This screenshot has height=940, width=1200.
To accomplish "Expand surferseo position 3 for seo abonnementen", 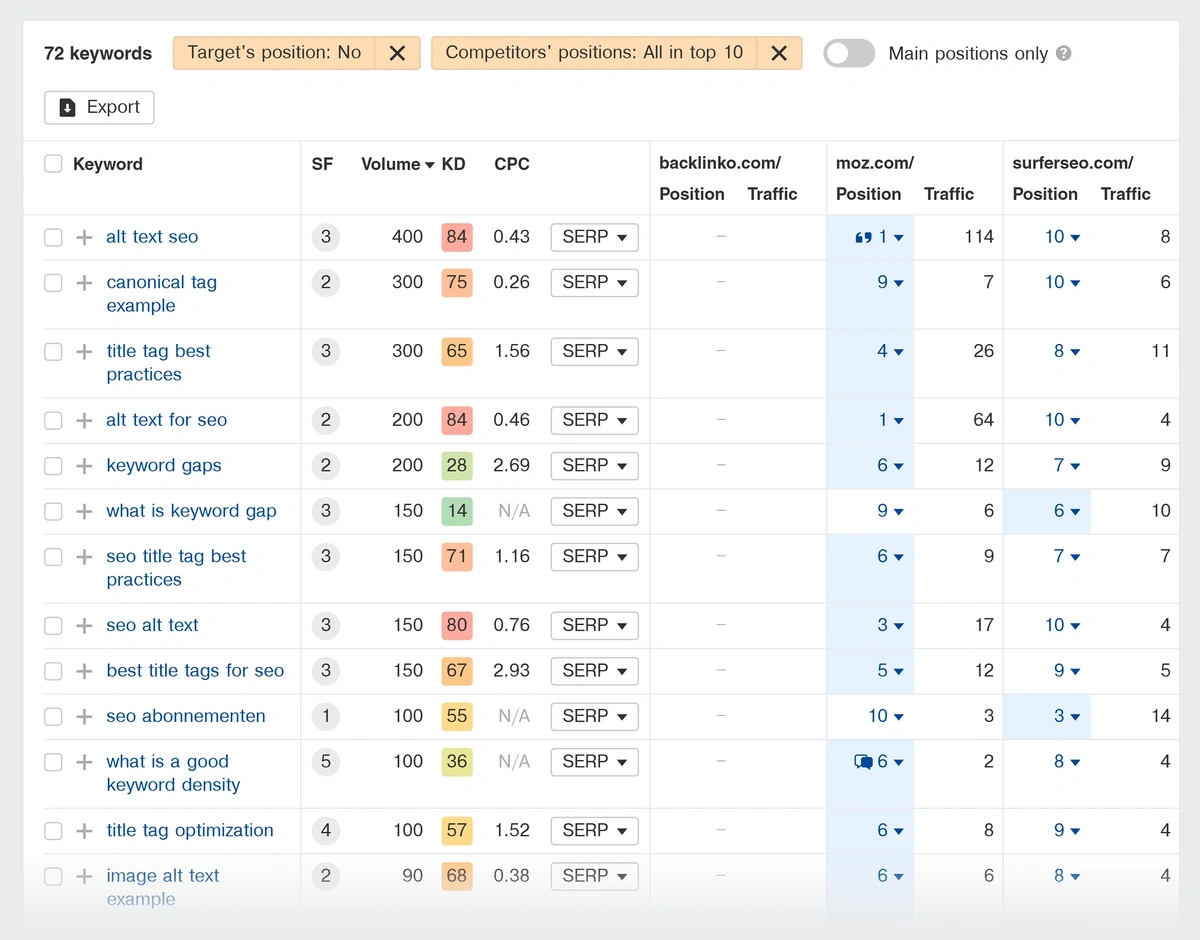I will tap(1066, 716).
